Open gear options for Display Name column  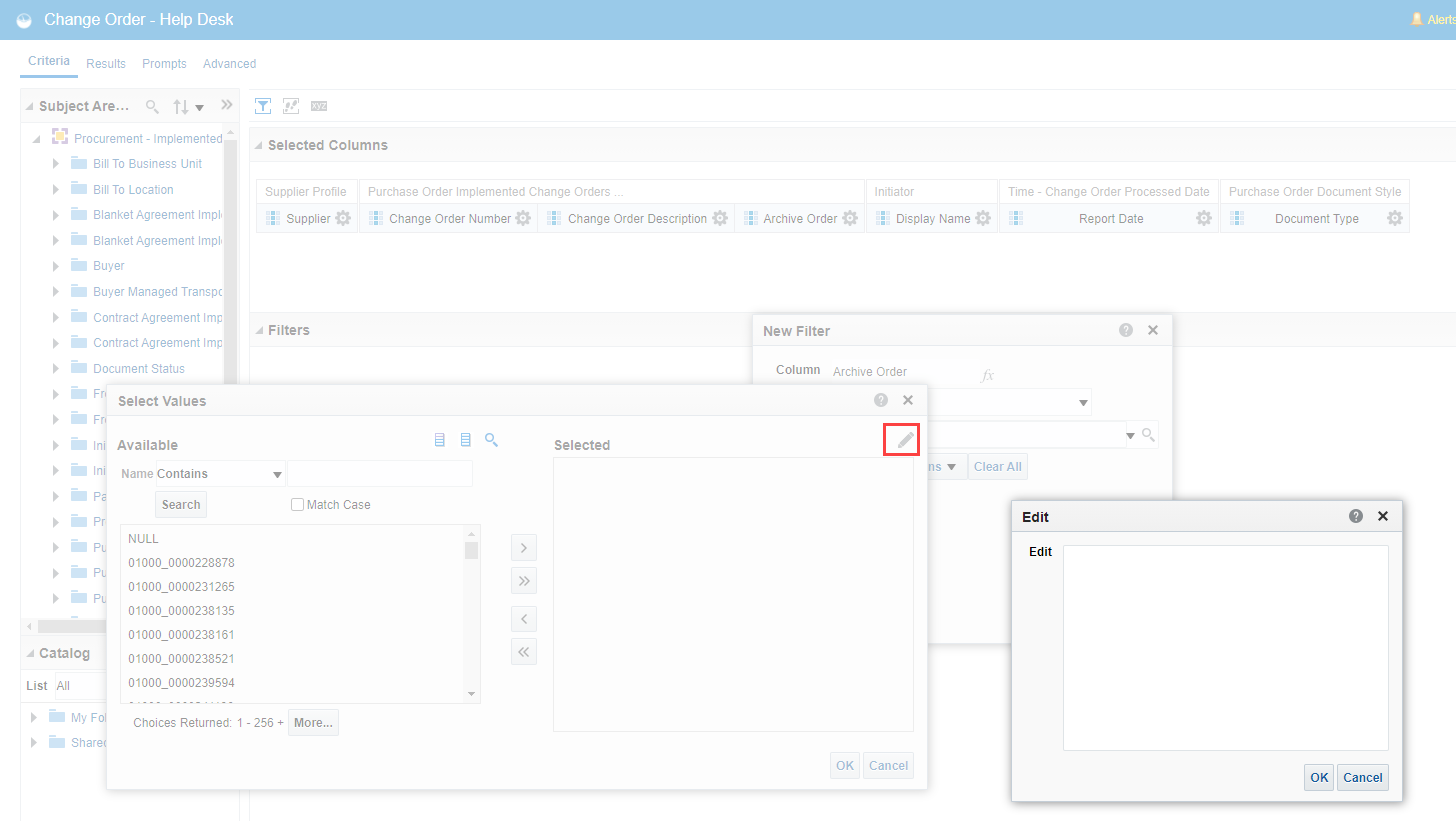click(983, 218)
